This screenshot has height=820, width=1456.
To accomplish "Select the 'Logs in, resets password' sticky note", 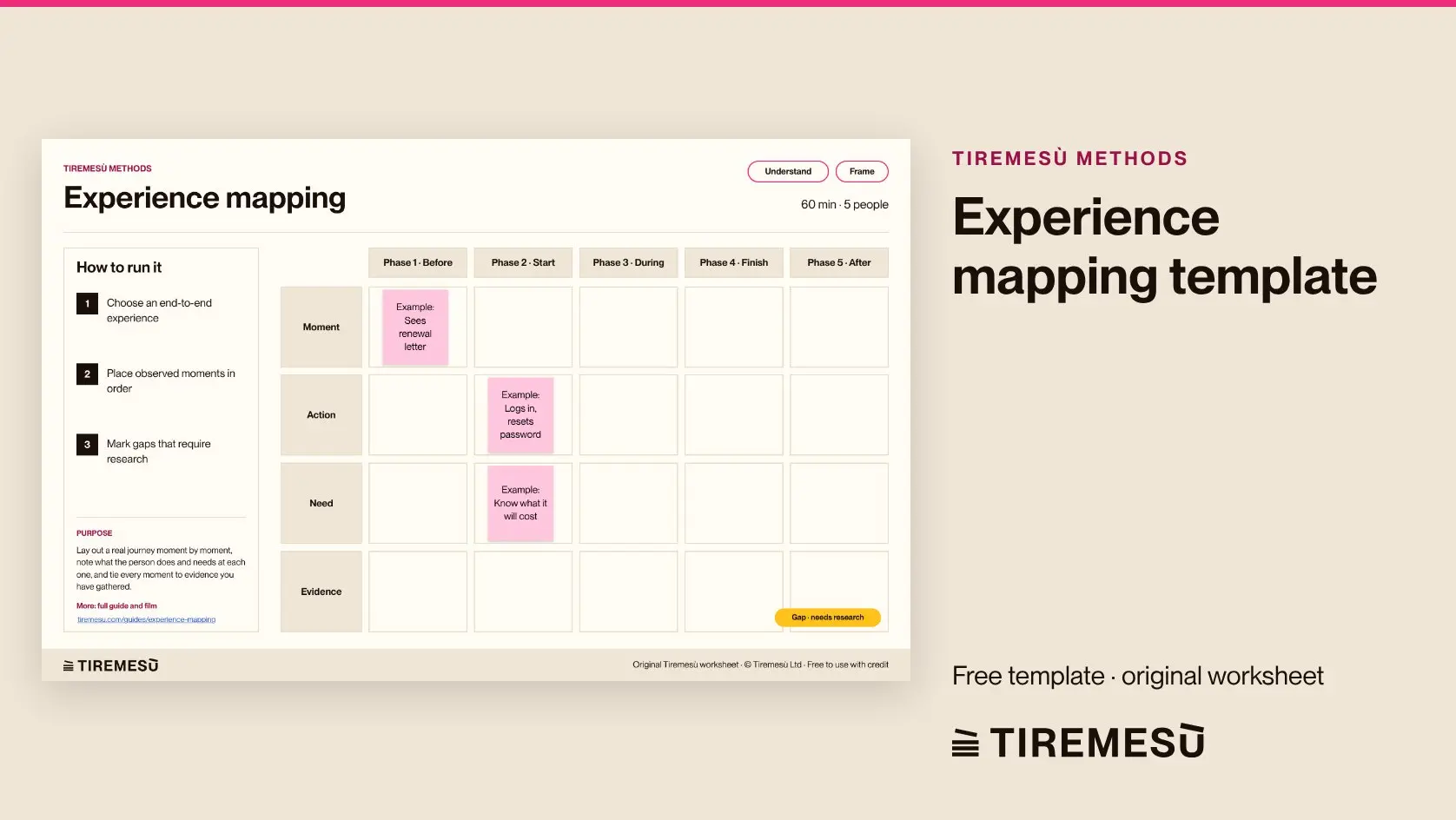I will [520, 415].
